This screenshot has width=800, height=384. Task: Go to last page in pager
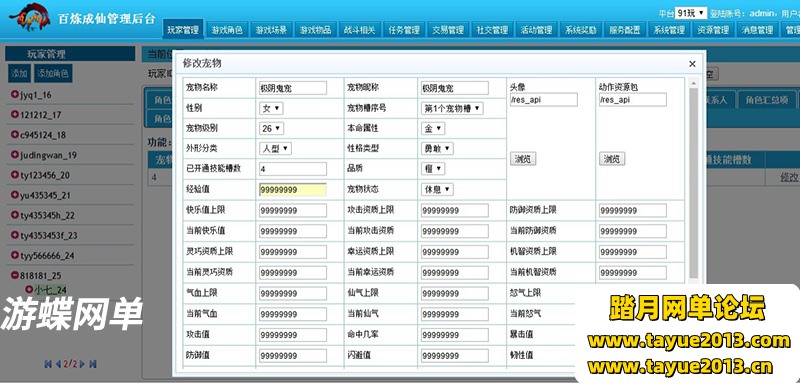(x=93, y=364)
